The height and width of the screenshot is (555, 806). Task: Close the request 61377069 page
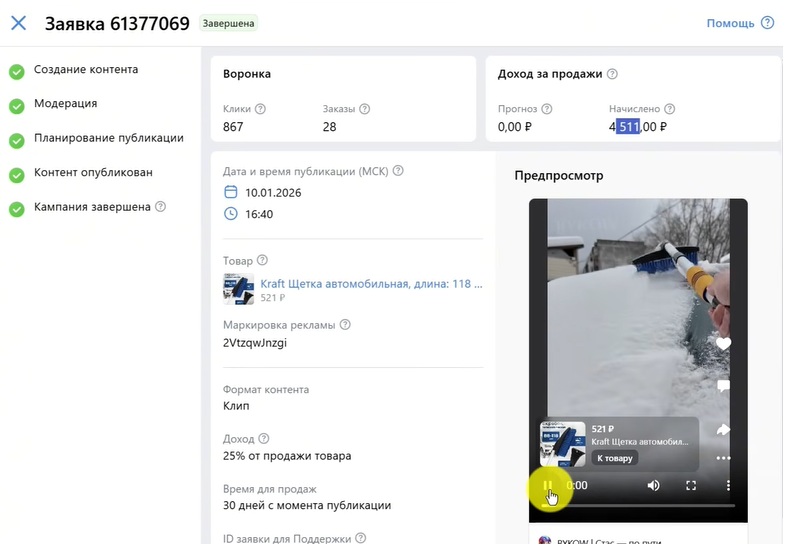[19, 23]
